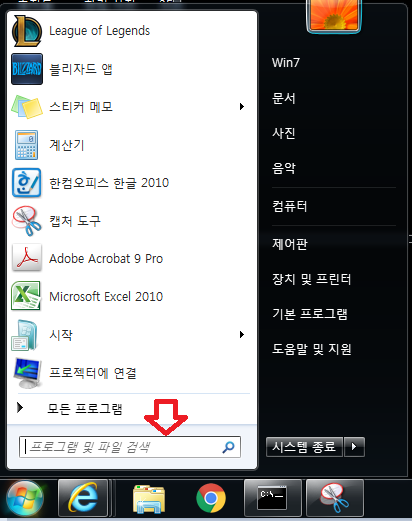This screenshot has height=521, width=412.
Task: Click the search magnifier icon
Action: (x=228, y=447)
